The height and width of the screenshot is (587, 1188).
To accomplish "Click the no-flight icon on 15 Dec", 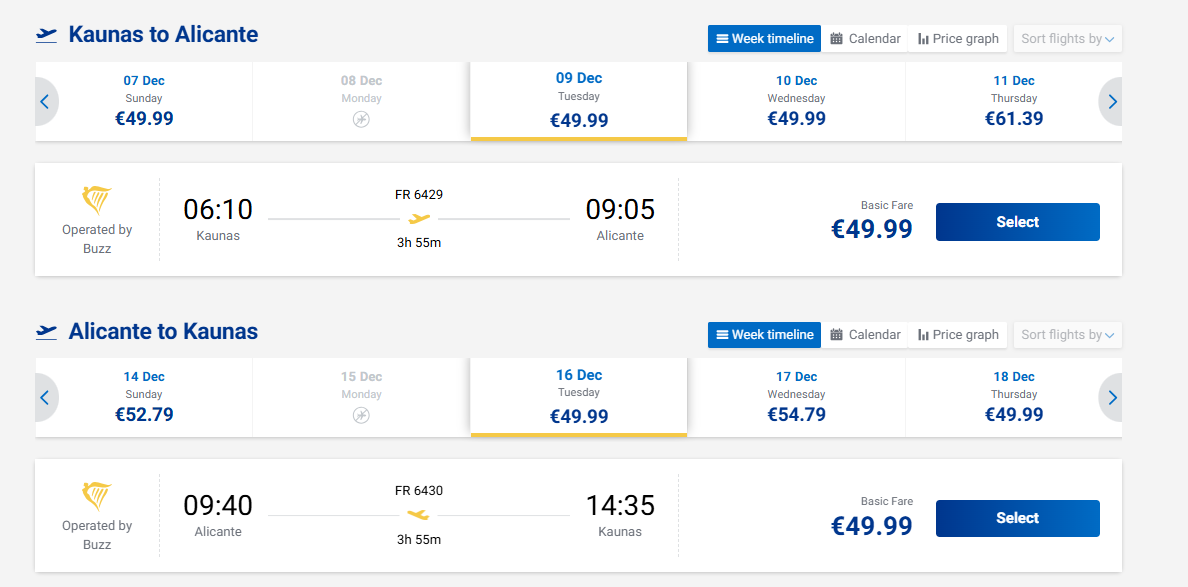I will click(361, 415).
